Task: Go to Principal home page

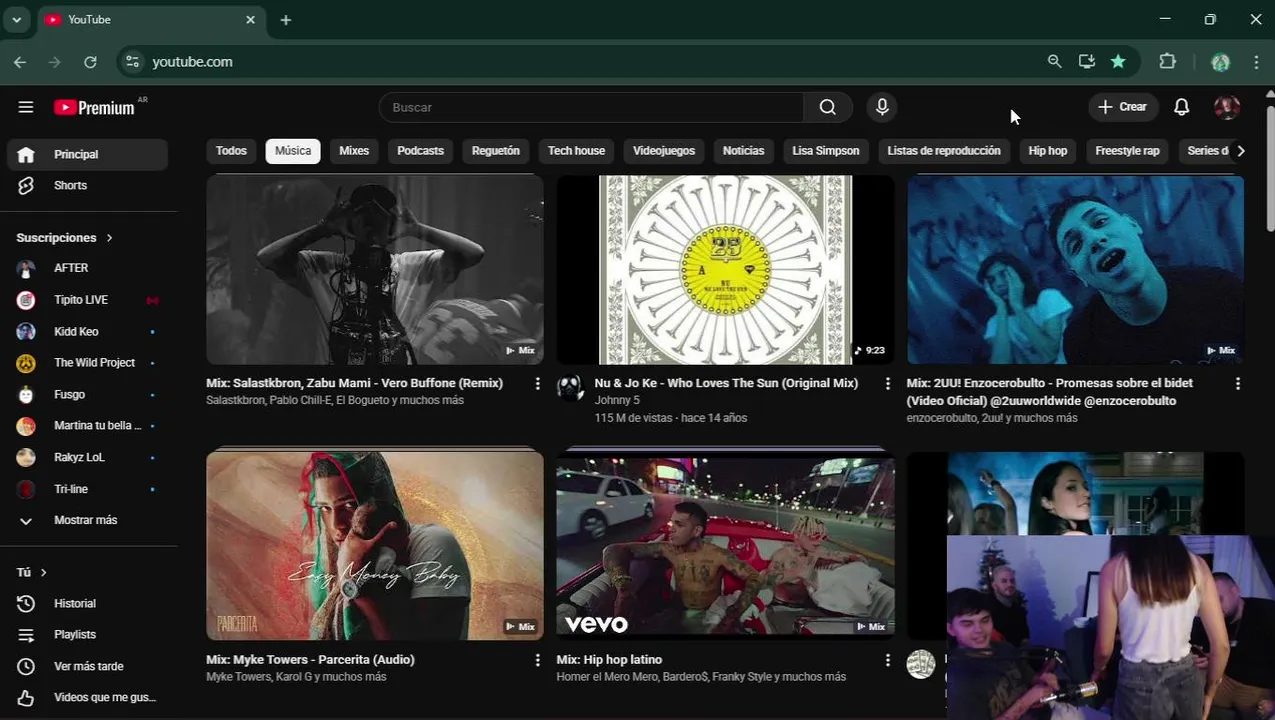Action: click(x=89, y=155)
